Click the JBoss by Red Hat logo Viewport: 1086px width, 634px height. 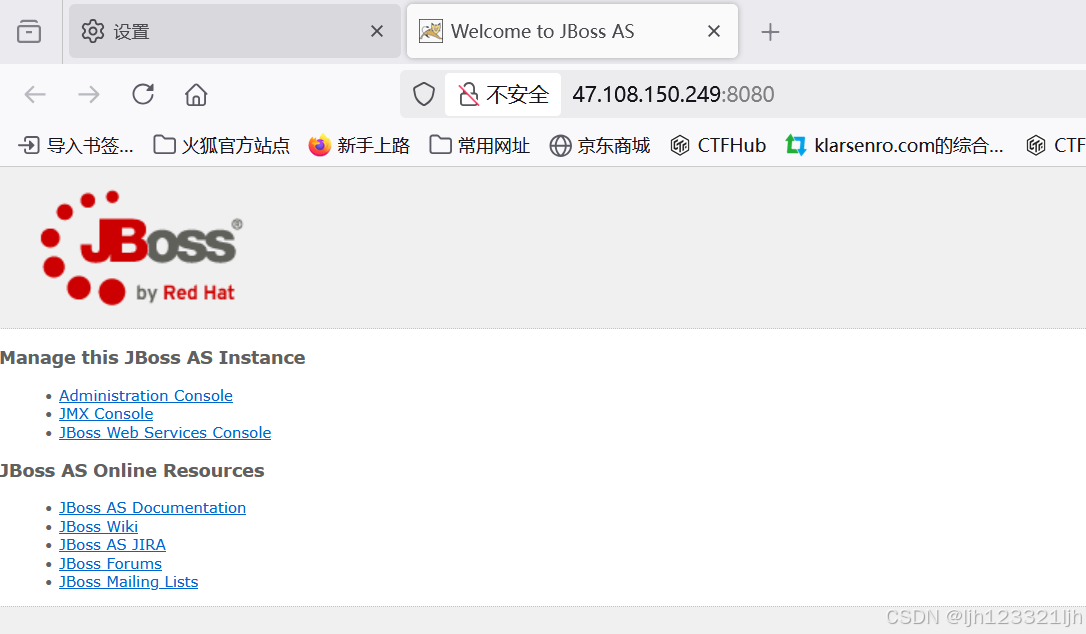pyautogui.click(x=142, y=247)
